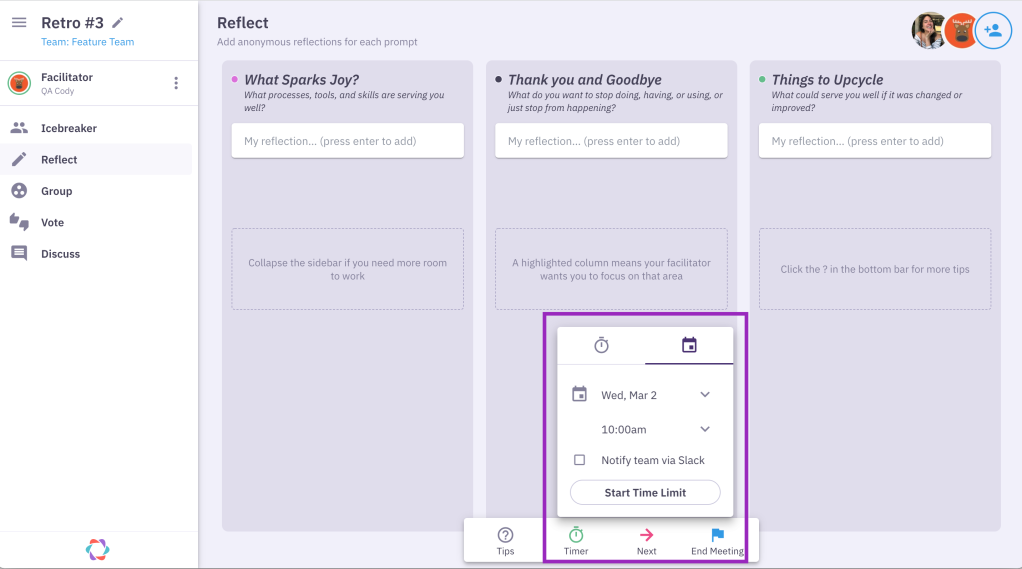Switch to the stopwatch timer tab
This screenshot has height=569, width=1022.
[x=602, y=345]
